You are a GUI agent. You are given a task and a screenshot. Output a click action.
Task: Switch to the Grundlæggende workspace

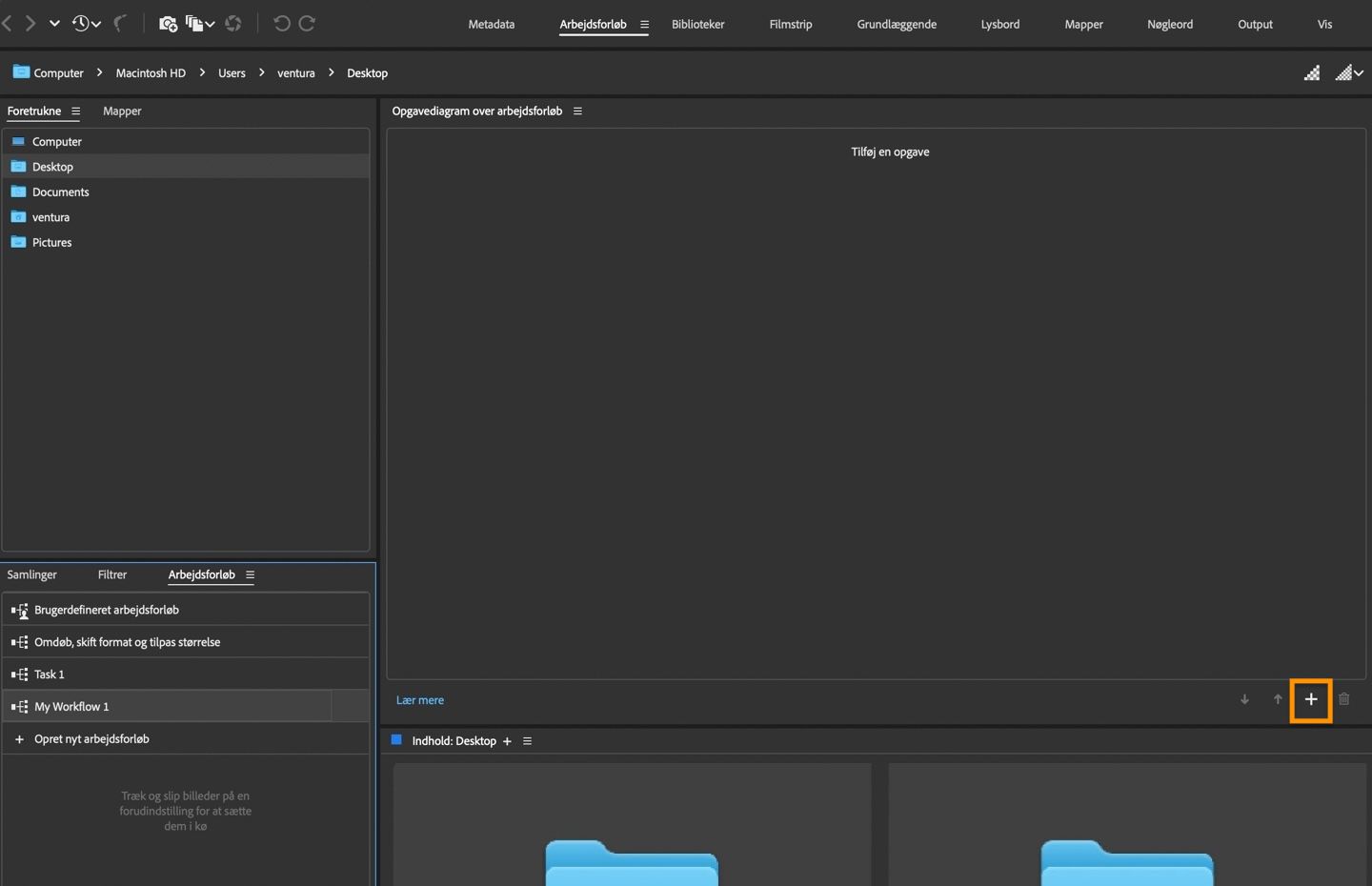point(897,24)
